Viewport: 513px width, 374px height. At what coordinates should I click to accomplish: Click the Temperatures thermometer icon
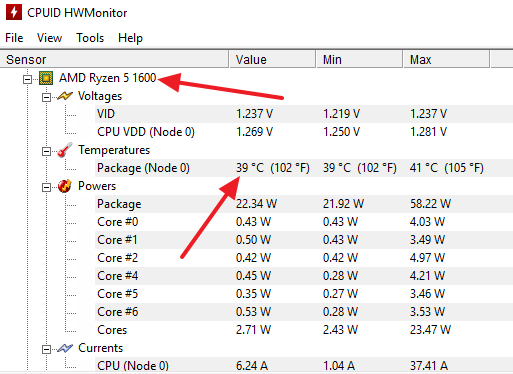tap(65, 150)
